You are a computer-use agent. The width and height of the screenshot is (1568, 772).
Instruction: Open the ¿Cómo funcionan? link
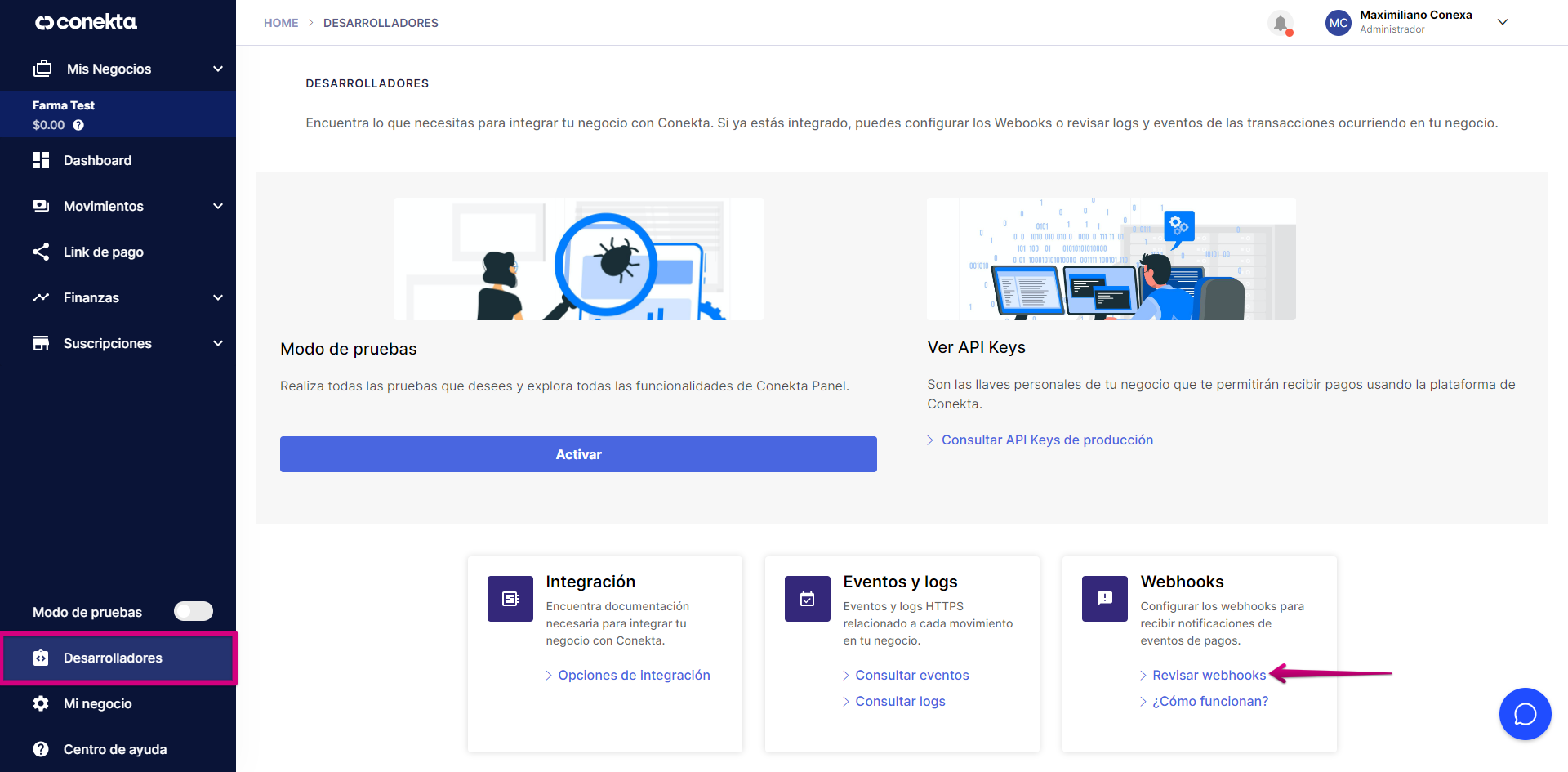[x=1210, y=701]
